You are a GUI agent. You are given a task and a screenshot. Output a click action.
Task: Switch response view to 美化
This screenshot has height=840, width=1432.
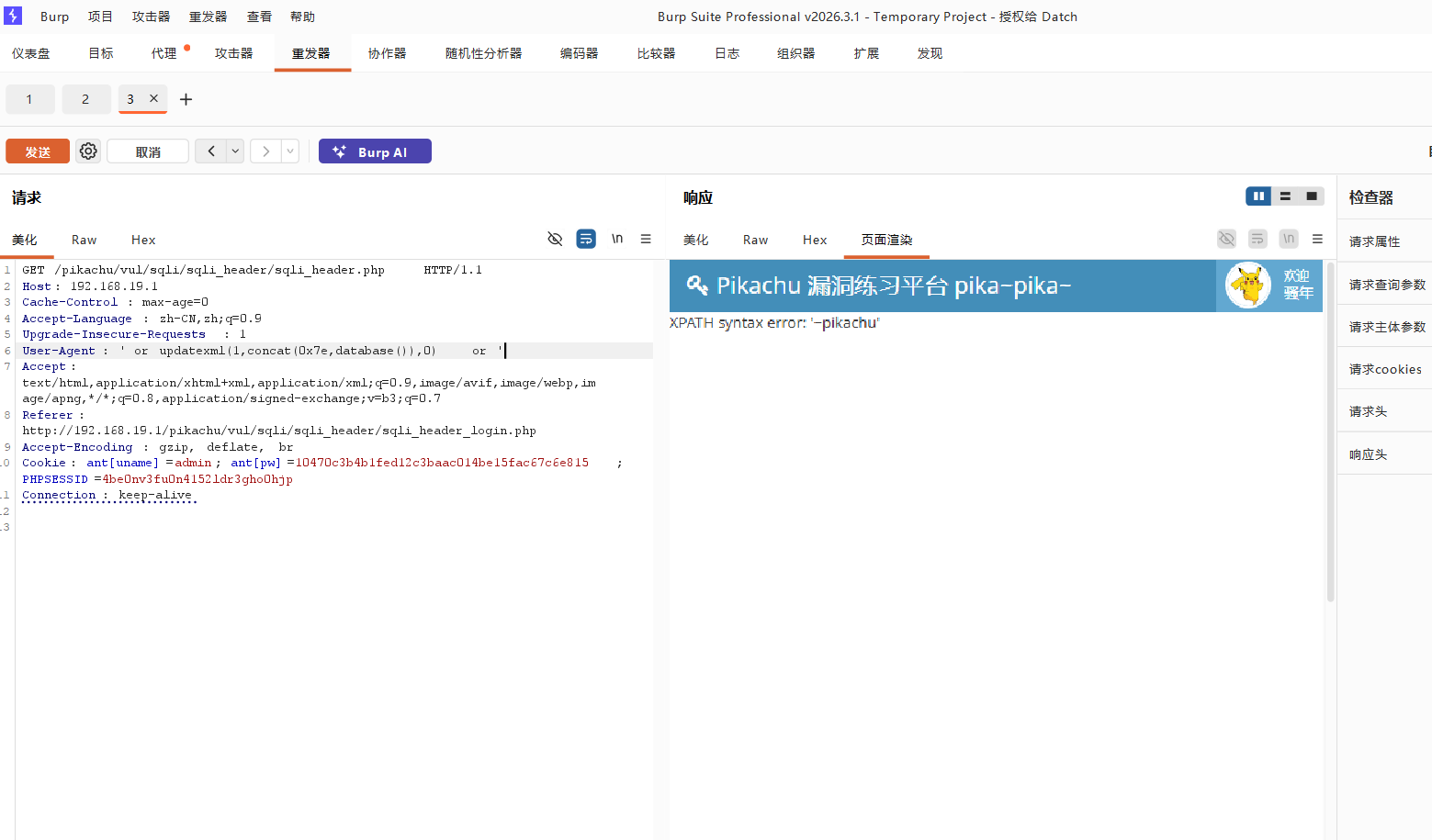coord(695,240)
